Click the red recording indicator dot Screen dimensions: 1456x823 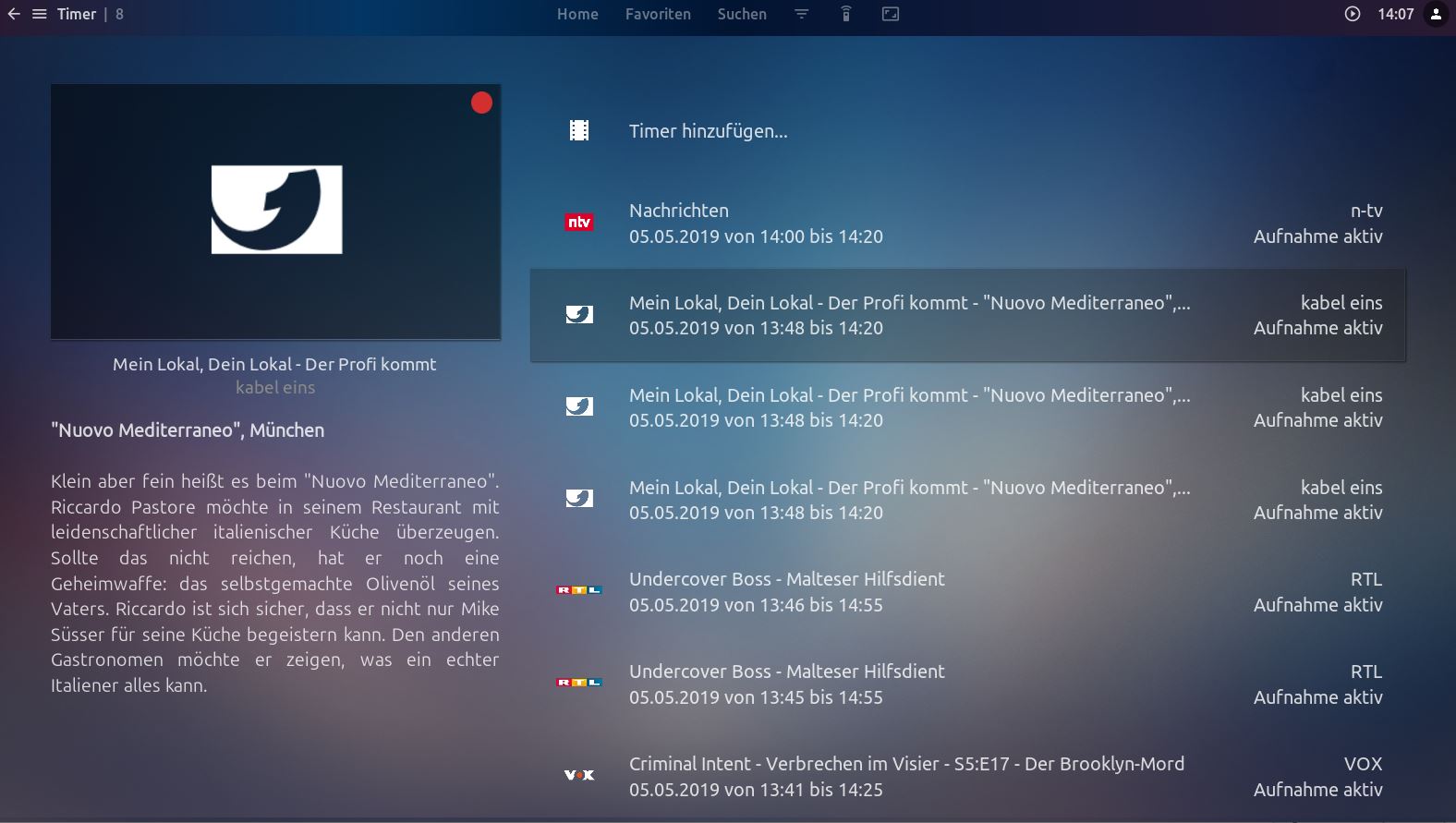481,103
